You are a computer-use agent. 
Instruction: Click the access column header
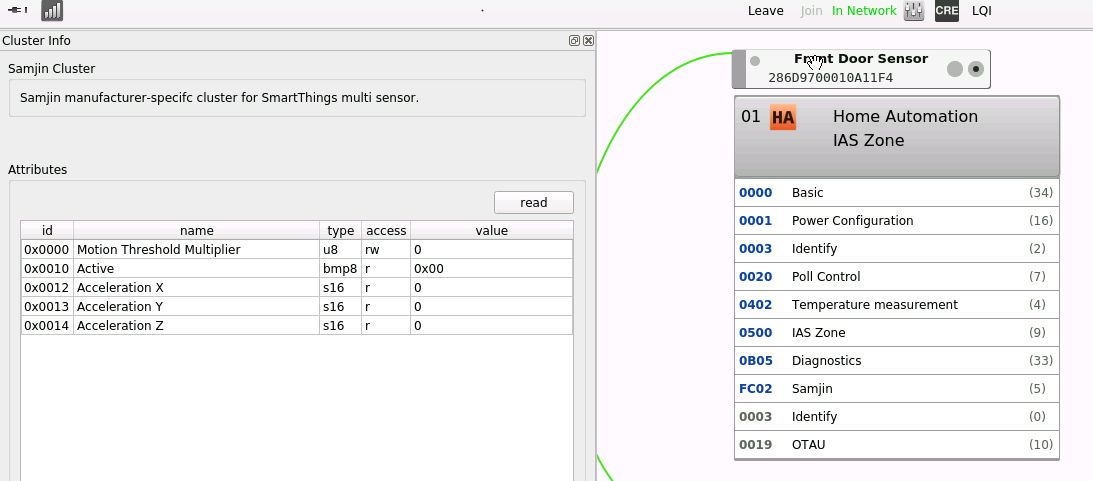click(386, 231)
